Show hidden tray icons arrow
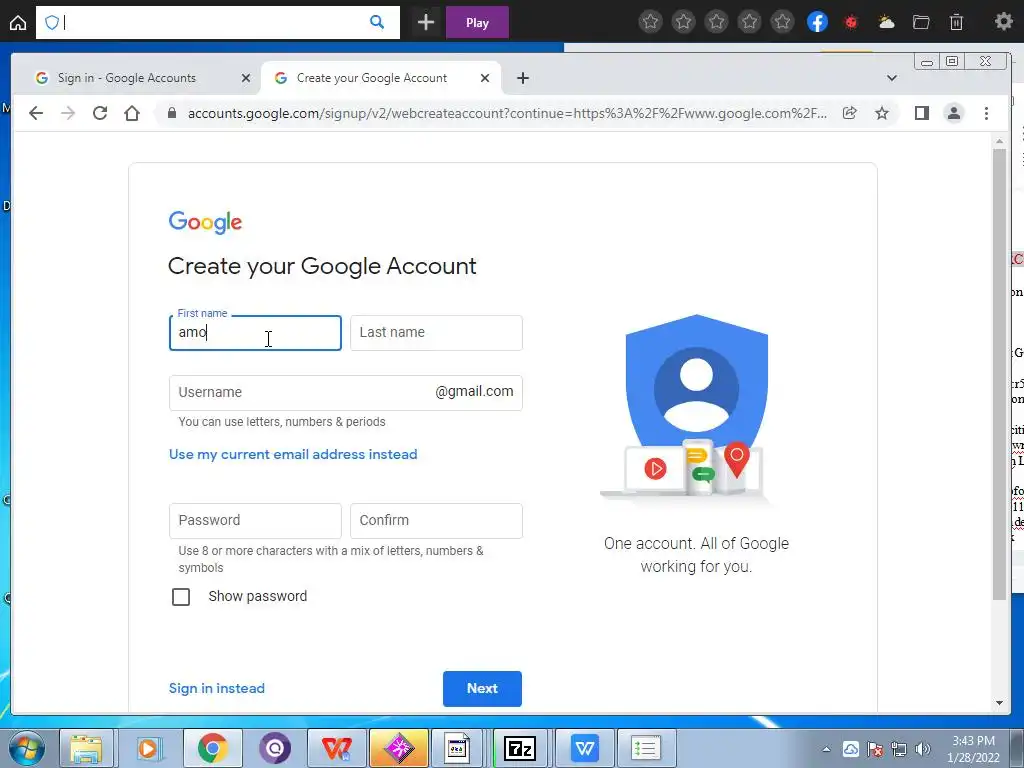This screenshot has width=1024, height=768. [826, 749]
